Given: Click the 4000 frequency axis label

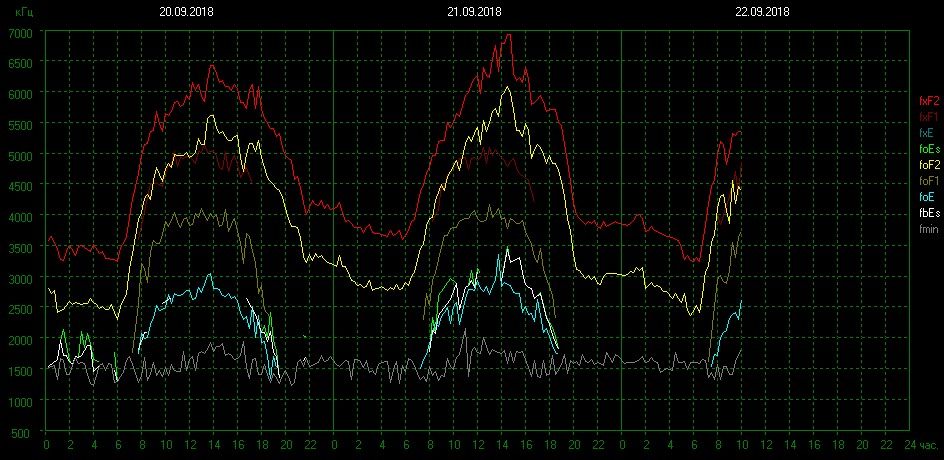Looking at the screenshot, I should coord(20,217).
